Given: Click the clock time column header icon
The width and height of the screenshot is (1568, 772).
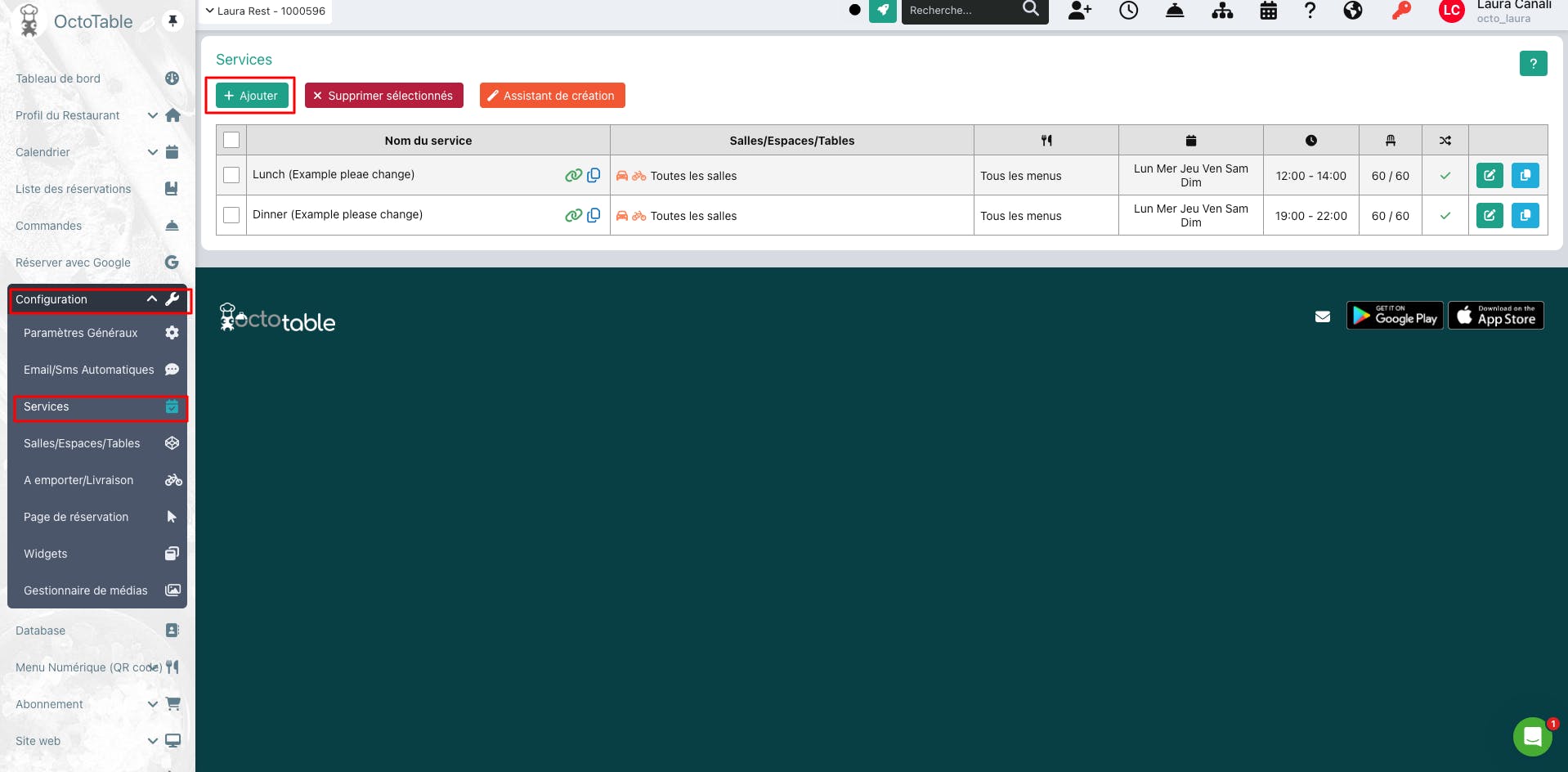Looking at the screenshot, I should [1311, 141].
